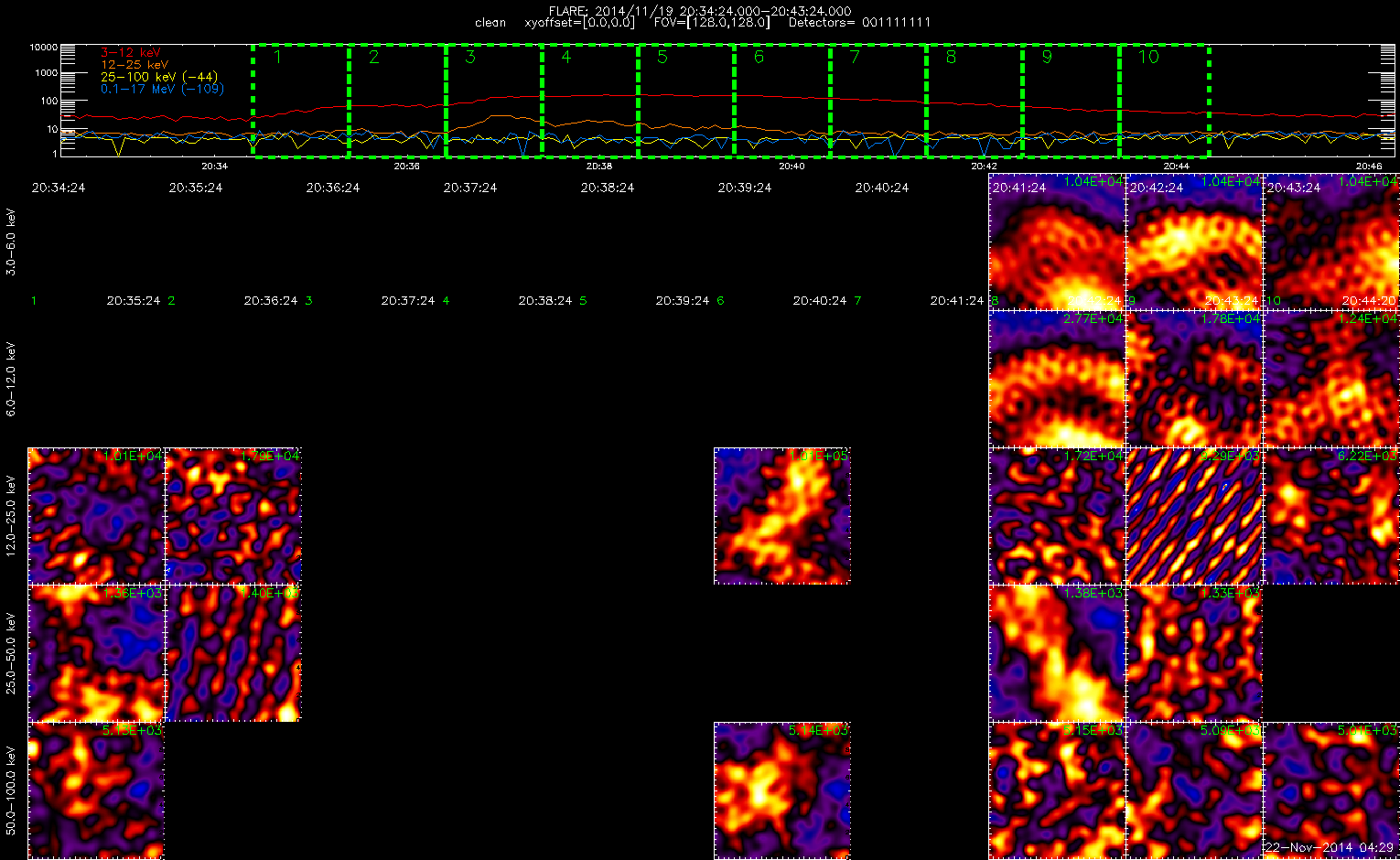Screen dimensions: 1400x860
Task: Pick 25.0-50.0 keV image for interval 20:35:24
Action: pyautogui.click(x=233, y=653)
